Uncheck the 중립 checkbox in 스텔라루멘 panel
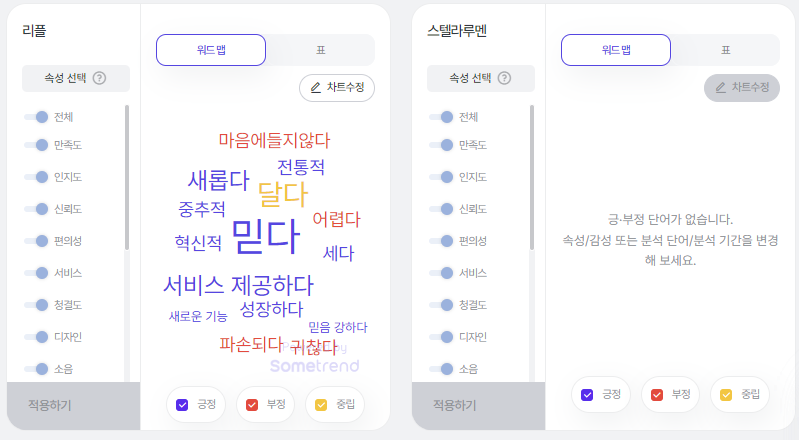 click(726, 395)
